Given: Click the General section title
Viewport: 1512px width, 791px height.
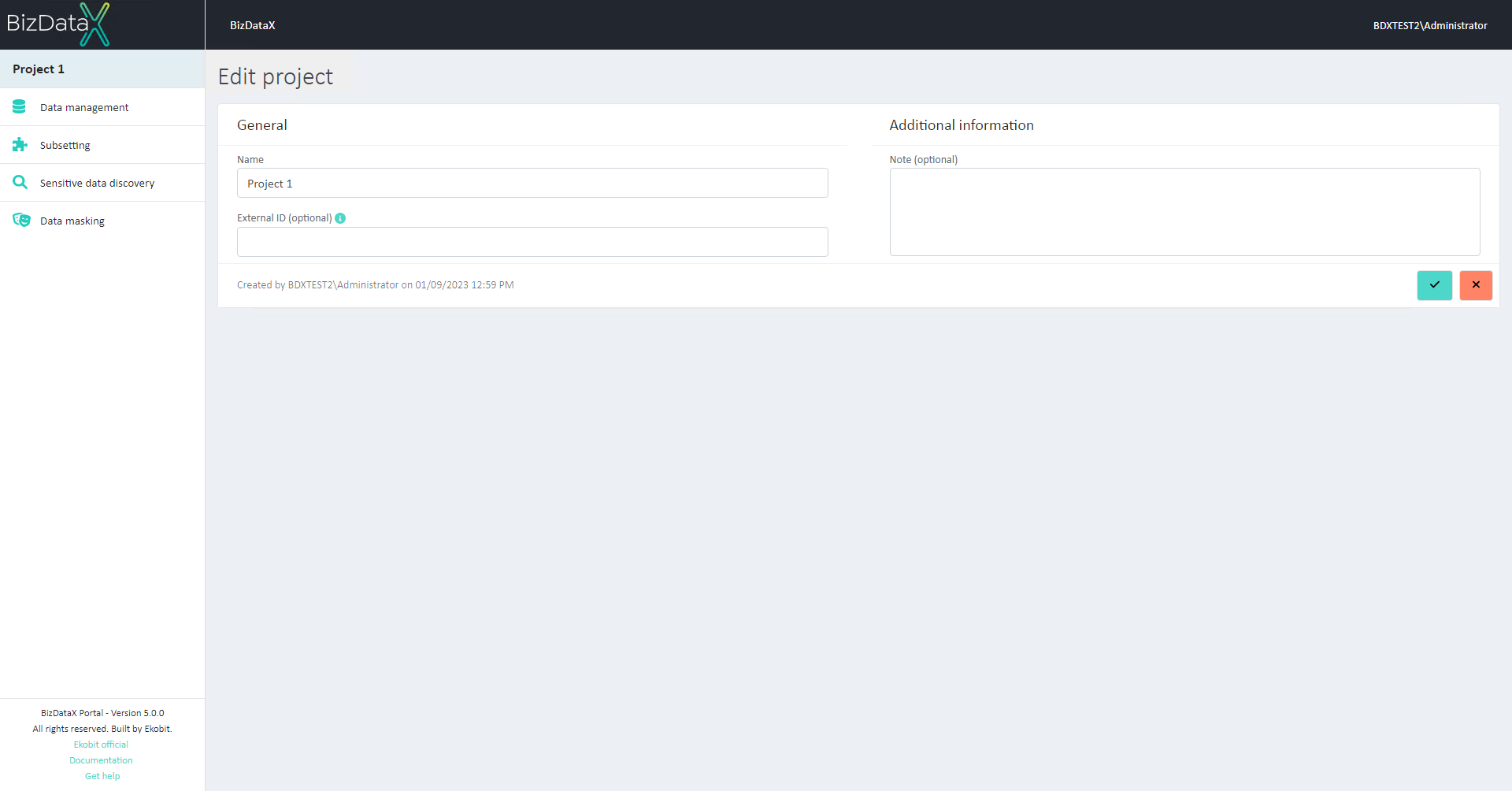Looking at the screenshot, I should point(262,125).
